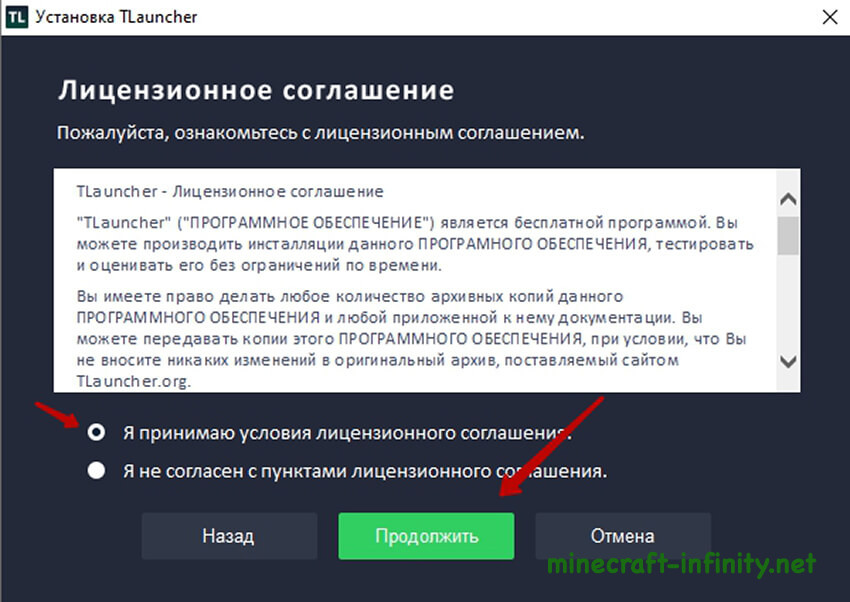Continue installation with the Продолжить button

coord(426,536)
